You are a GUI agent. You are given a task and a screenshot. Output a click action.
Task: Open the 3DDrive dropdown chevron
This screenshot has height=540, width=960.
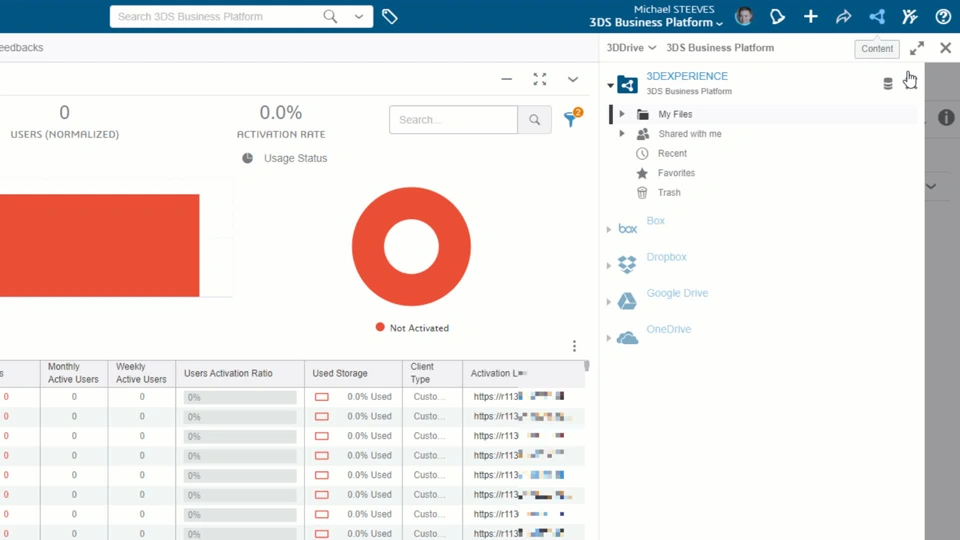(x=652, y=48)
